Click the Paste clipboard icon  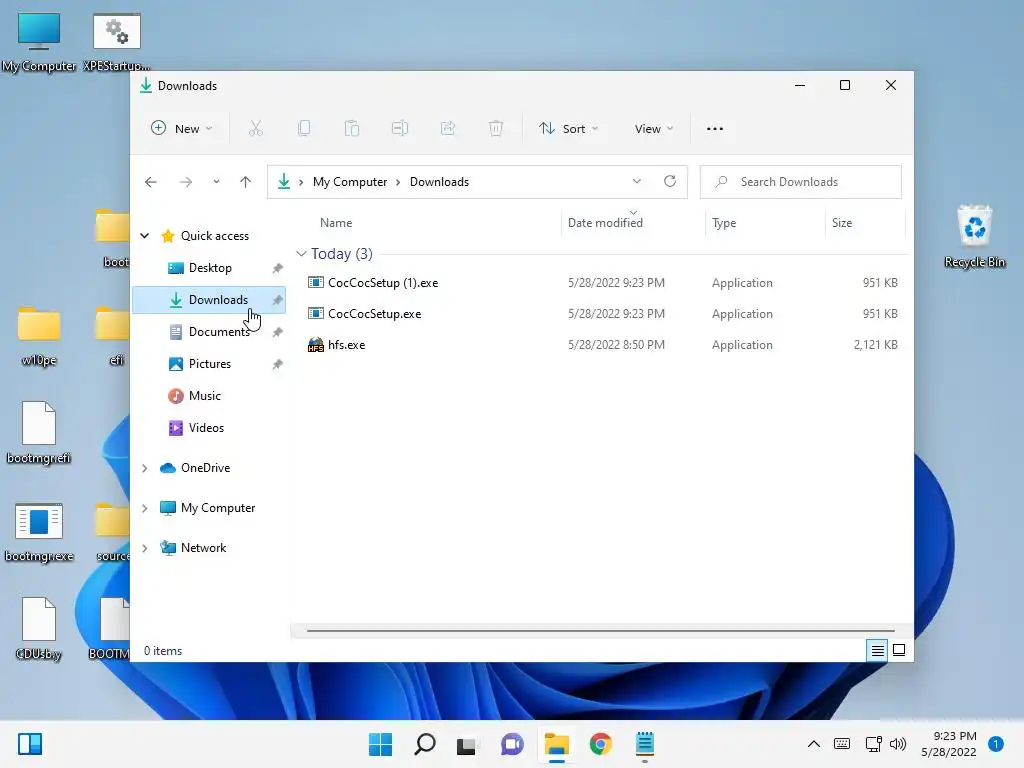coord(352,129)
